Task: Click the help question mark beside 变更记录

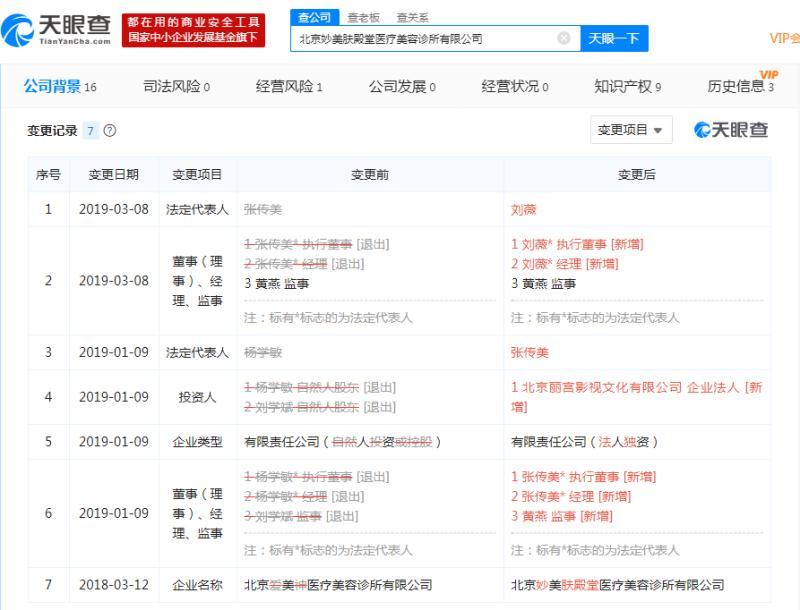Action: click(x=110, y=131)
